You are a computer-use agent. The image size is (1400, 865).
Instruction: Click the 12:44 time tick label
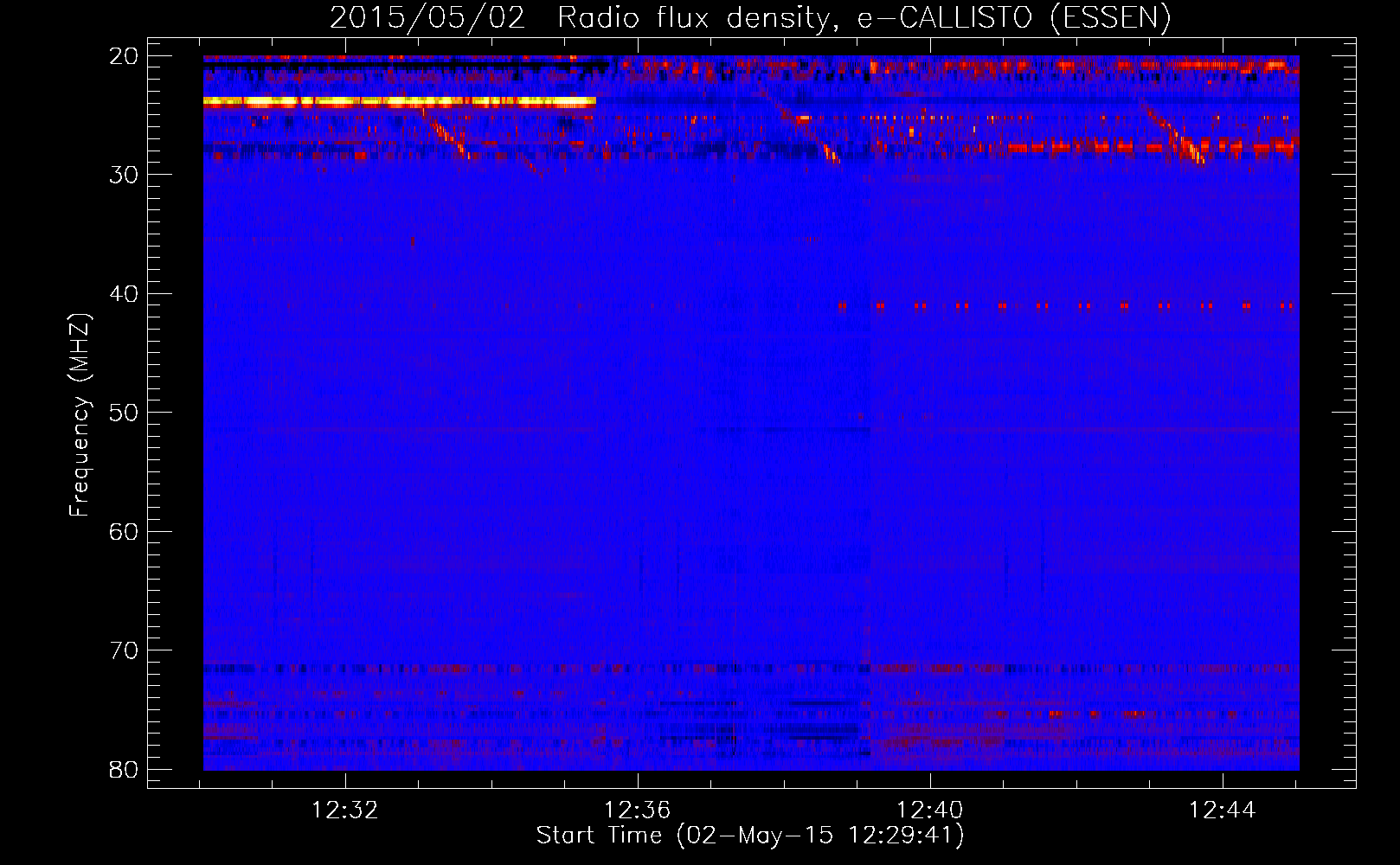click(x=1222, y=811)
